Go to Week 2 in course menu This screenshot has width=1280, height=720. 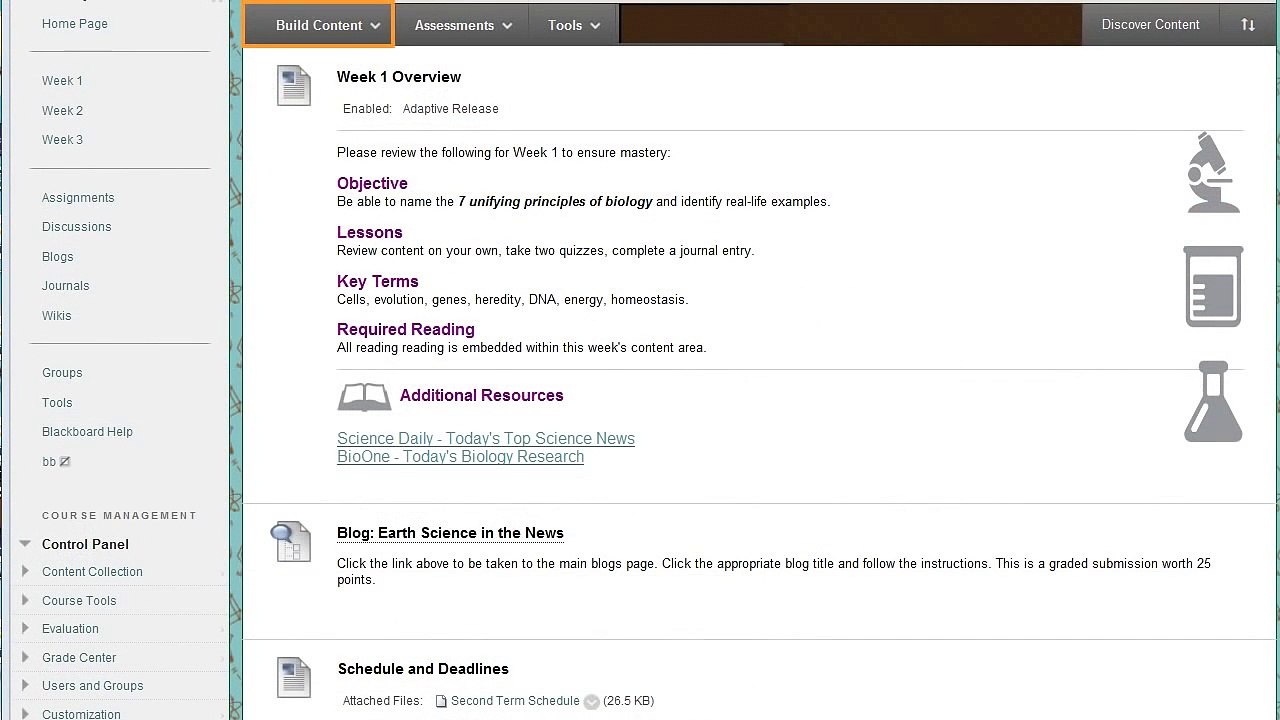pyautogui.click(x=62, y=111)
